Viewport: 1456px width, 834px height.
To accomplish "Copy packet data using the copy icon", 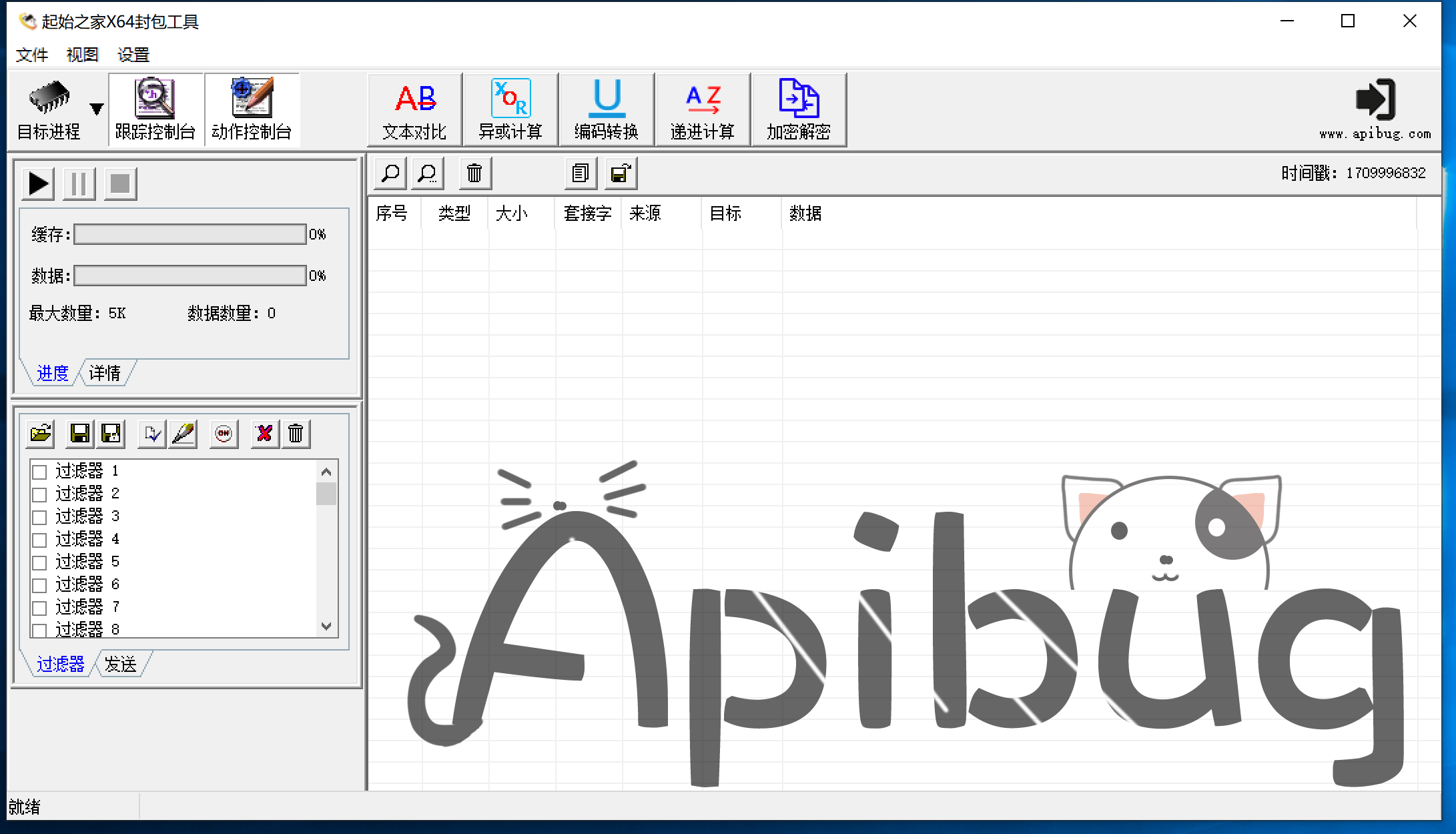I will 580,173.
